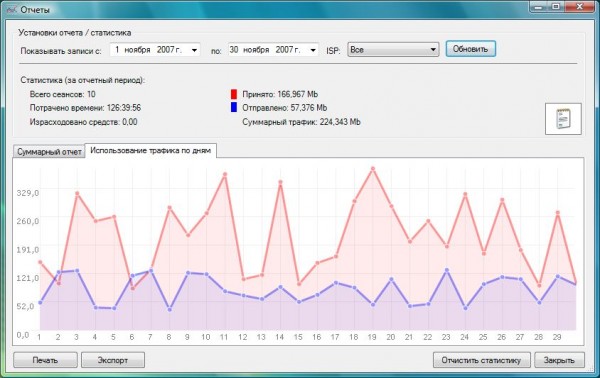Click y-axis label 329,0
600x378 pixels.
[x=28, y=193]
